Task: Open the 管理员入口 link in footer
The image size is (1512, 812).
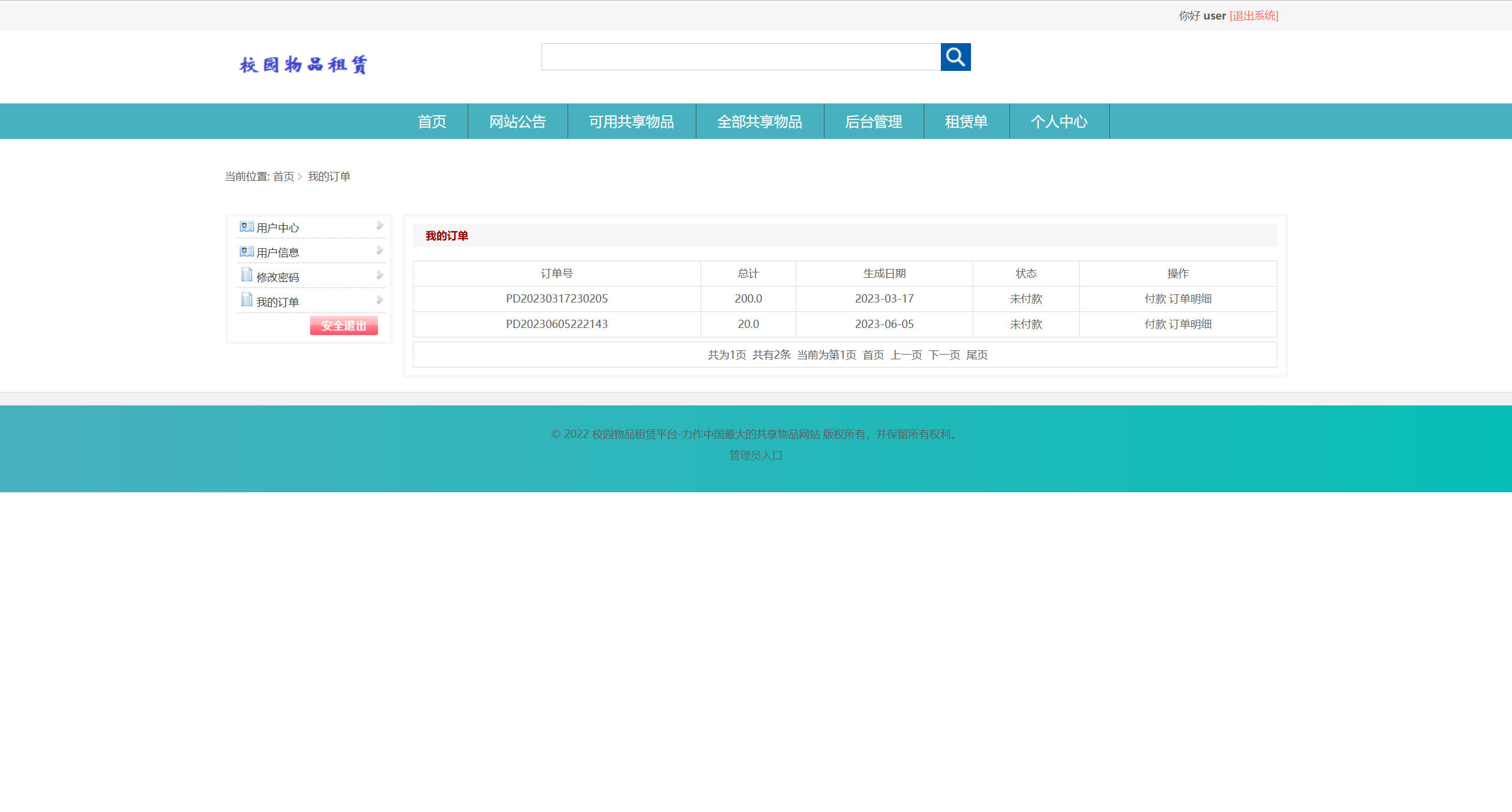Action: (x=755, y=456)
